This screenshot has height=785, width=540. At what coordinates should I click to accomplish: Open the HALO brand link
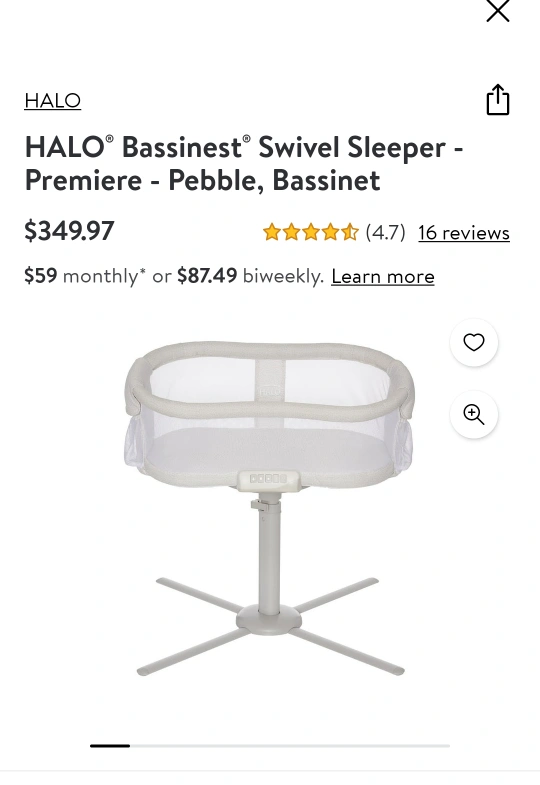[x=53, y=101]
